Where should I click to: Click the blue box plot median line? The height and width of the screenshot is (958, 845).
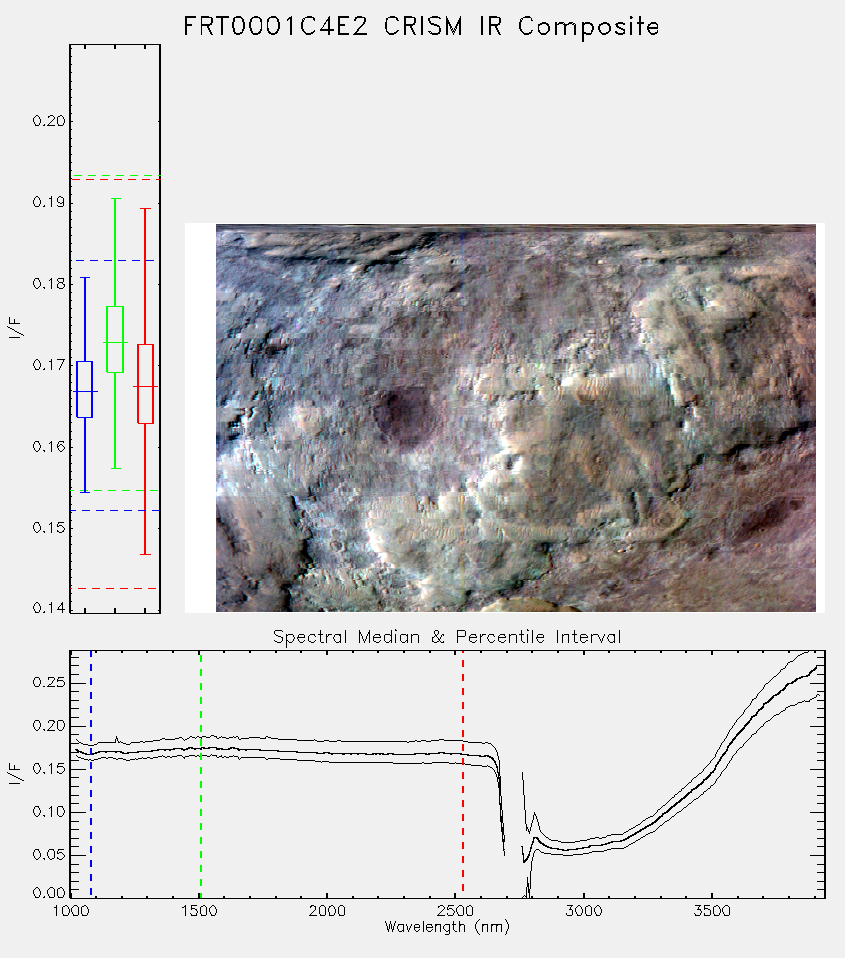84,392
